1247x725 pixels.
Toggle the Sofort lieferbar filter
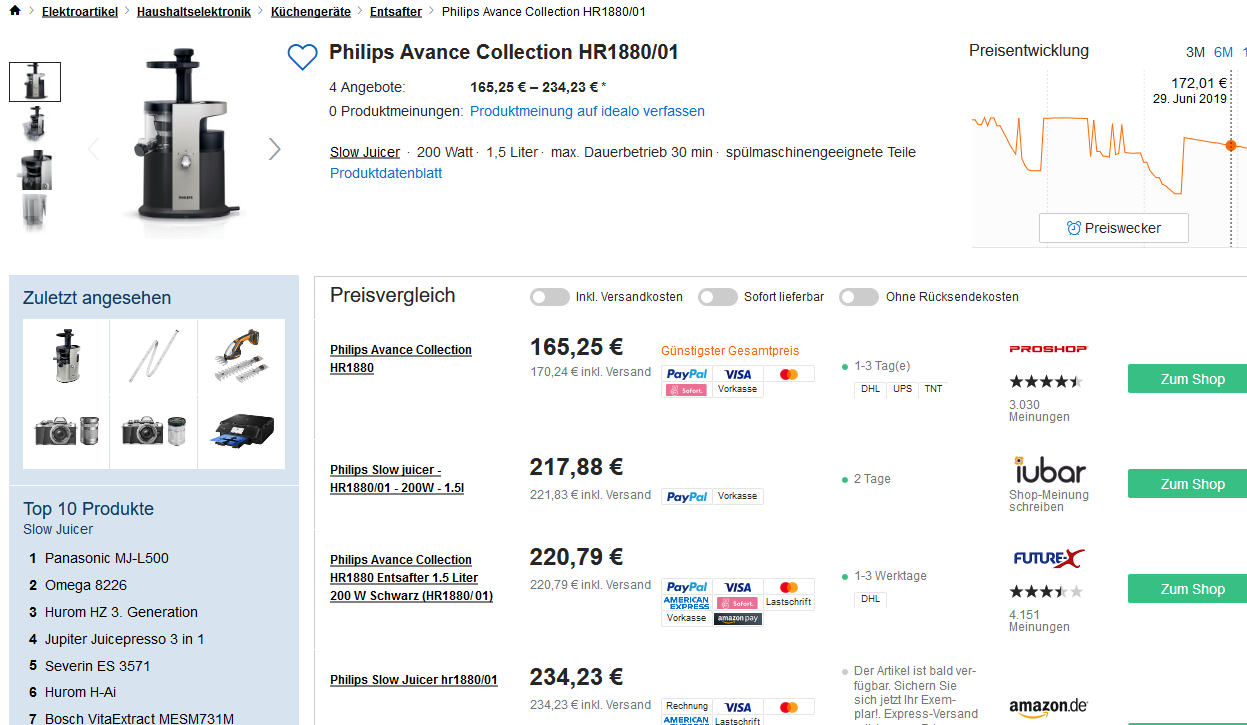[718, 297]
